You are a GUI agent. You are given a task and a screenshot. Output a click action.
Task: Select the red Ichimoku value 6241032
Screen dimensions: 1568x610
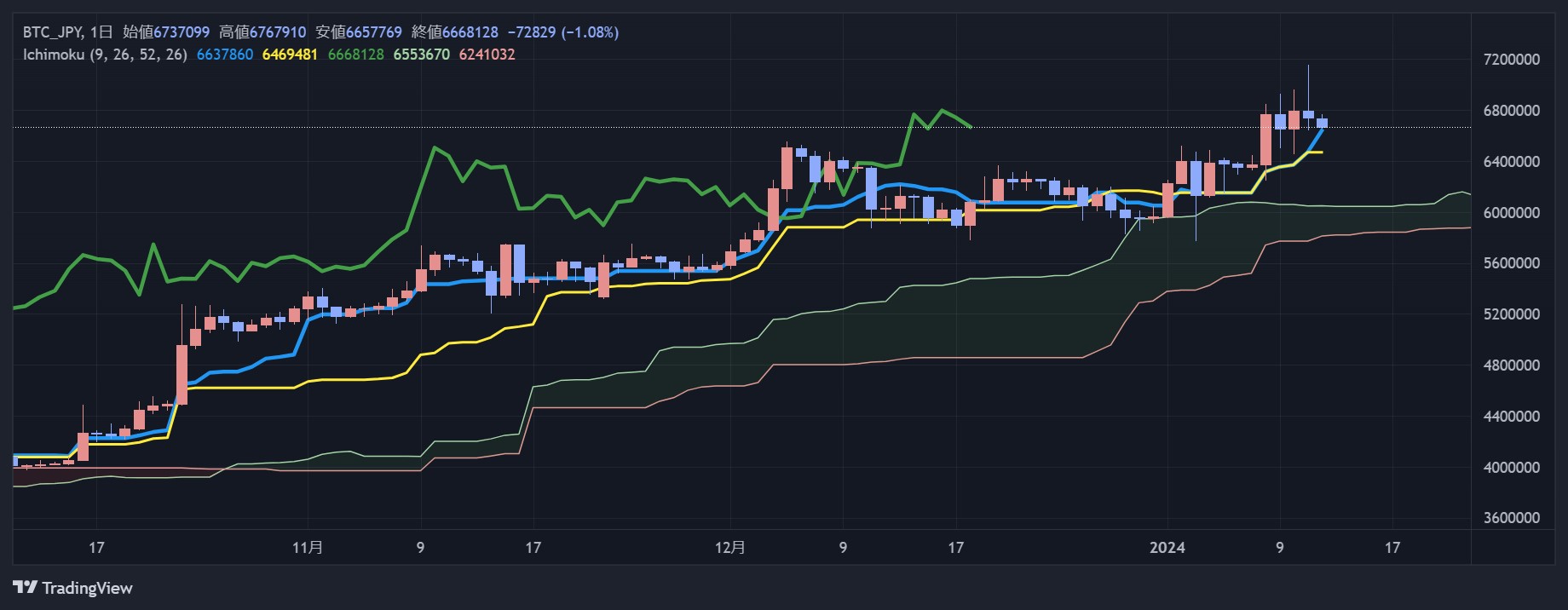[487, 55]
